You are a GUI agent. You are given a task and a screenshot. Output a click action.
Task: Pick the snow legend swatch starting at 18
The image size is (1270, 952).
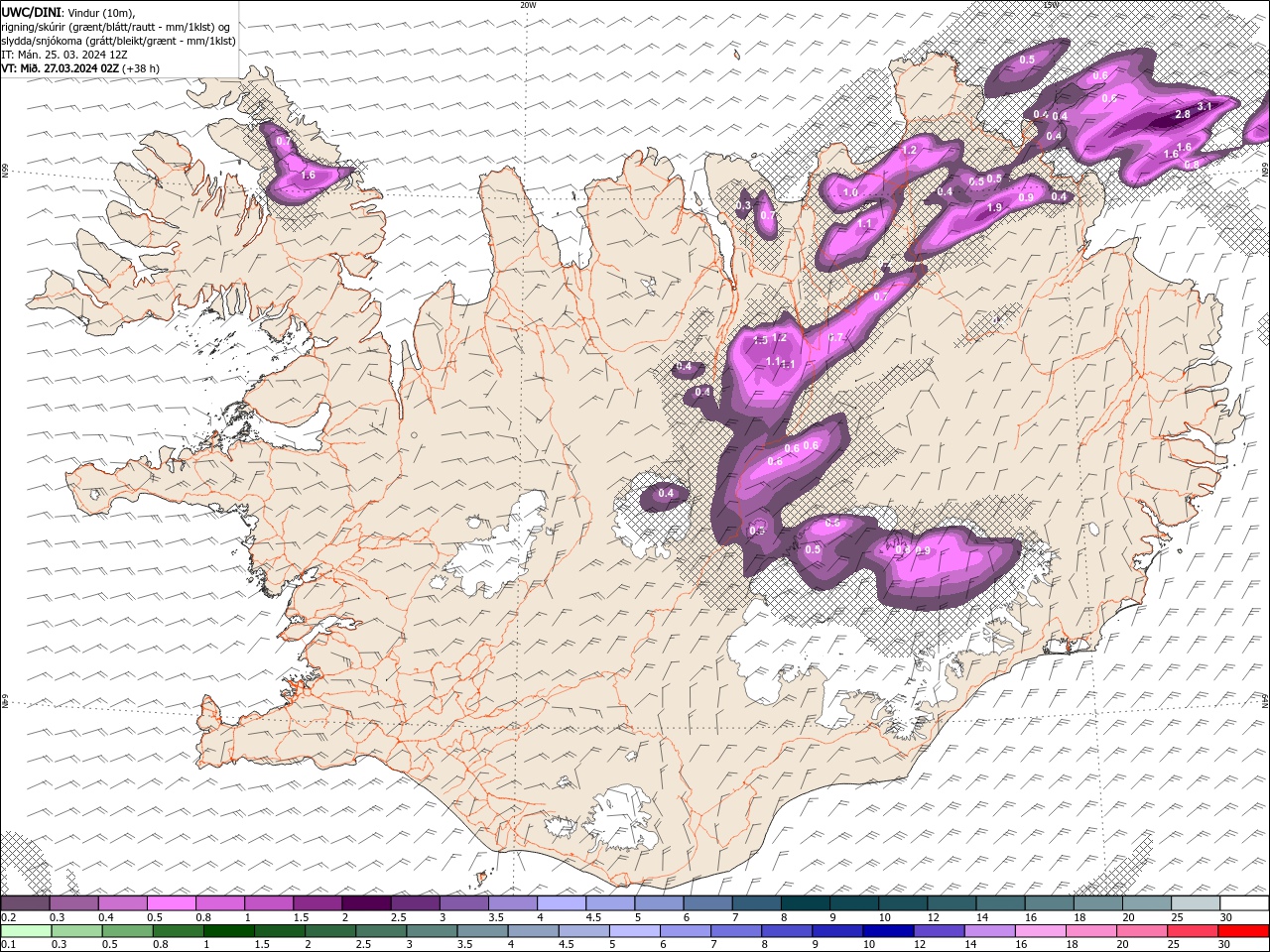[x=1097, y=903]
